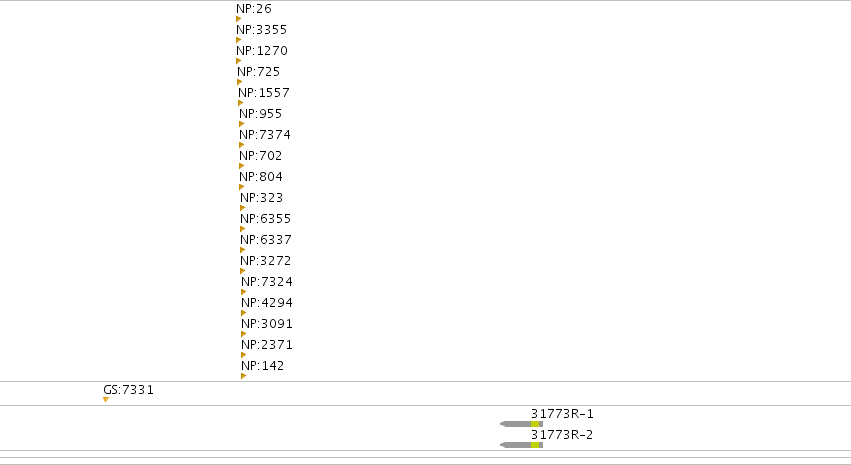Click the NP:7324 feature label
This screenshot has height=465, width=851.
(x=267, y=282)
